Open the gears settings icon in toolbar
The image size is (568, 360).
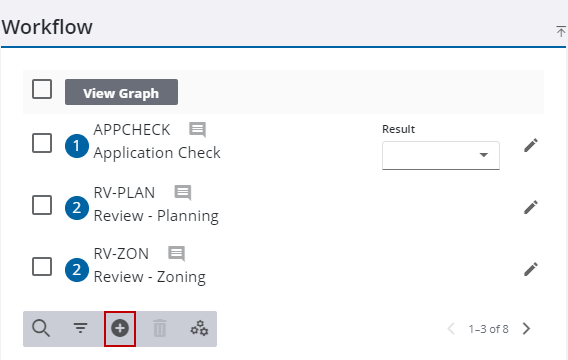(199, 328)
